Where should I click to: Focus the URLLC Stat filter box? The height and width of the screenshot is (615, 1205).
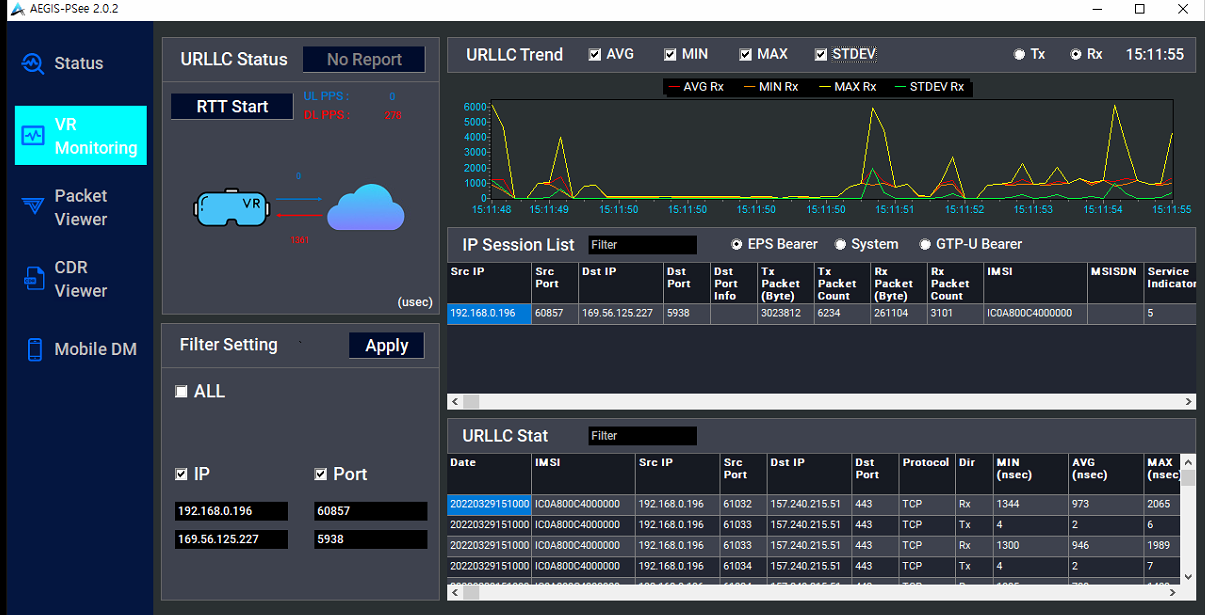(x=642, y=436)
